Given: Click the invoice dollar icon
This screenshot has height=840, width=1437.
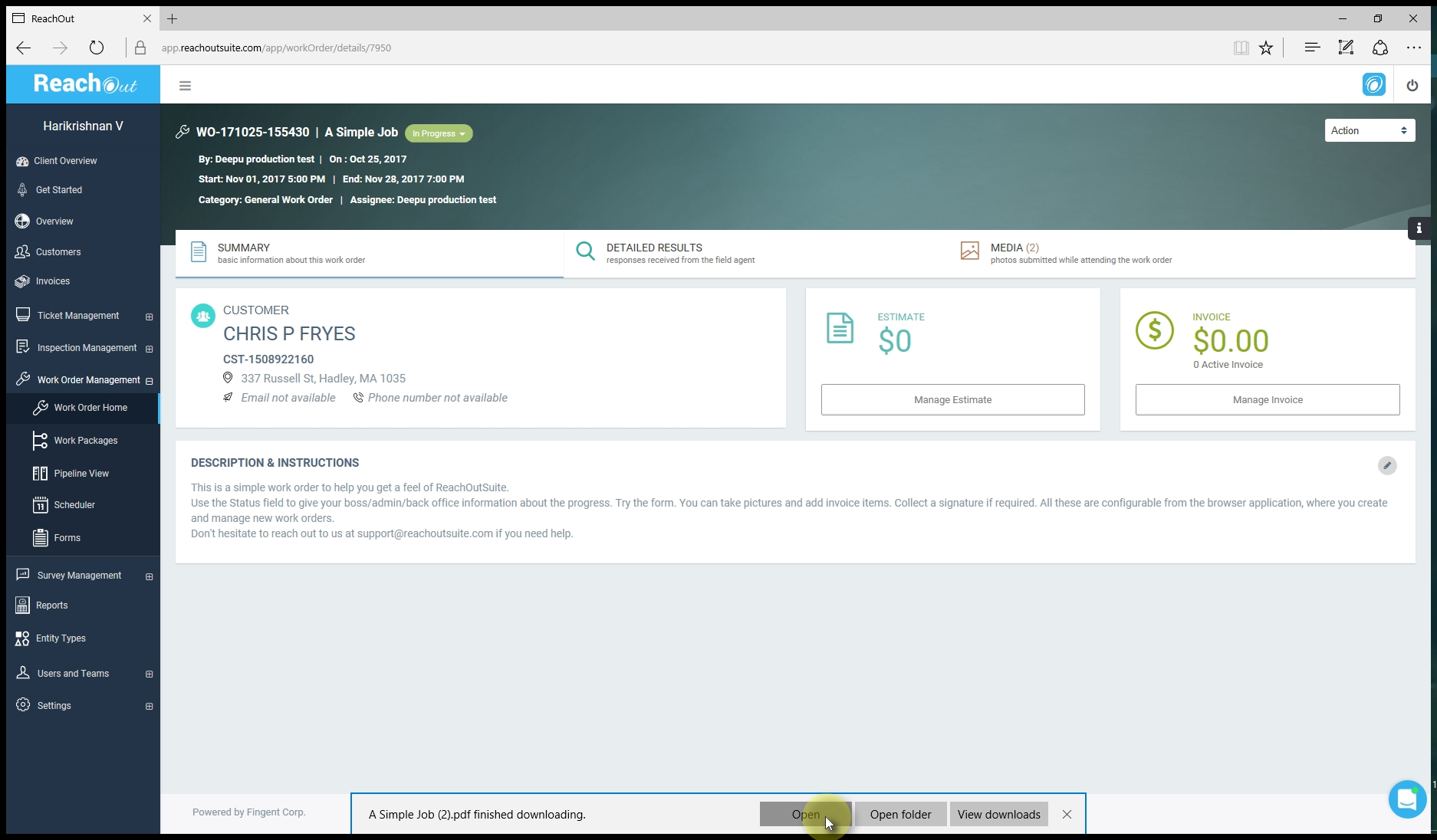Looking at the screenshot, I should click(x=1154, y=331).
